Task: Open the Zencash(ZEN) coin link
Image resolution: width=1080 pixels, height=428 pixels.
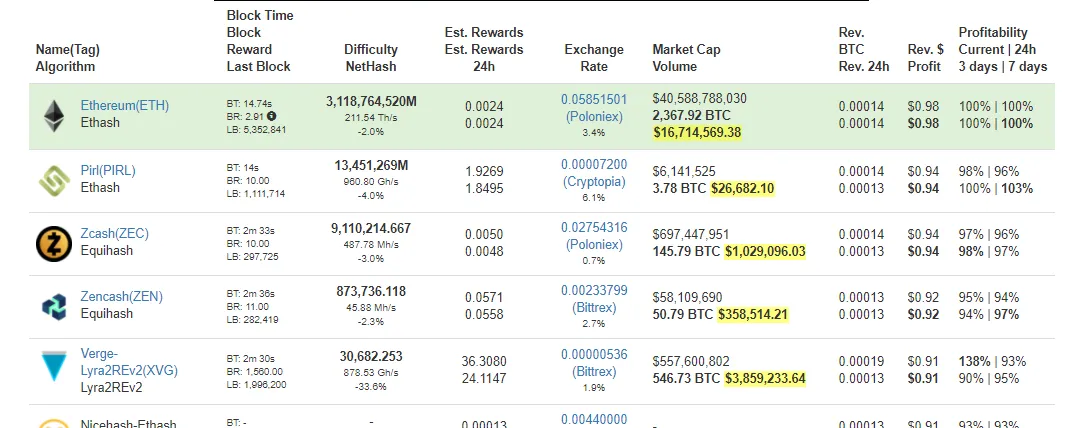Action: pos(122,297)
